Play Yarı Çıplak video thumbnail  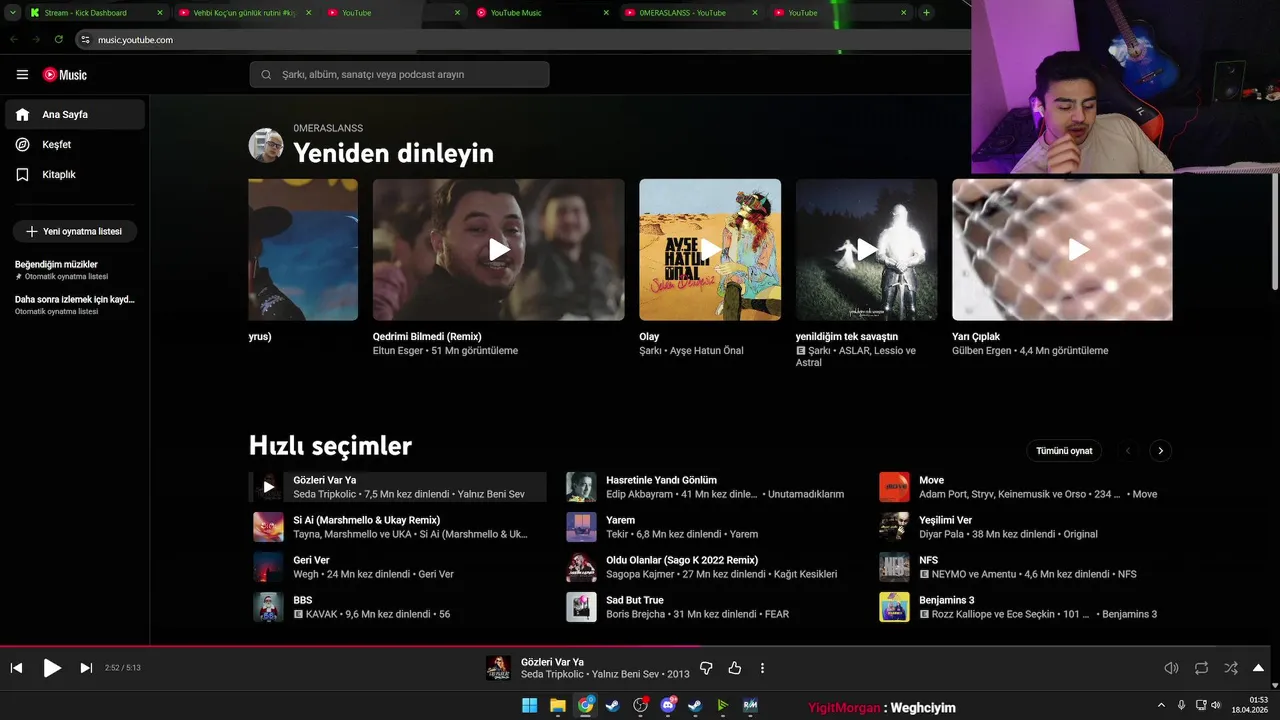point(1062,249)
